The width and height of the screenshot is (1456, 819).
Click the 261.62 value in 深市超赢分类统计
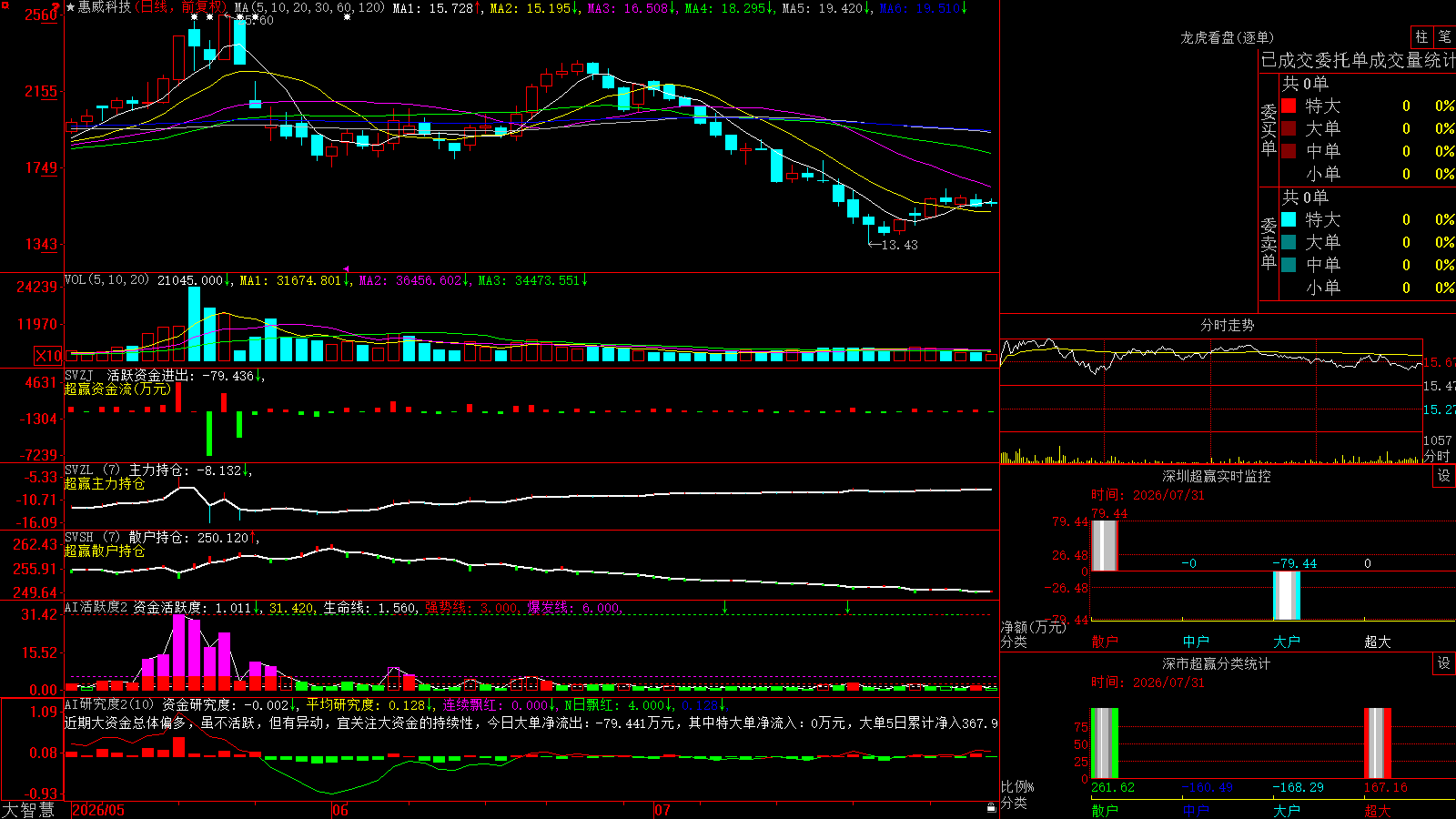pyautogui.click(x=1113, y=787)
